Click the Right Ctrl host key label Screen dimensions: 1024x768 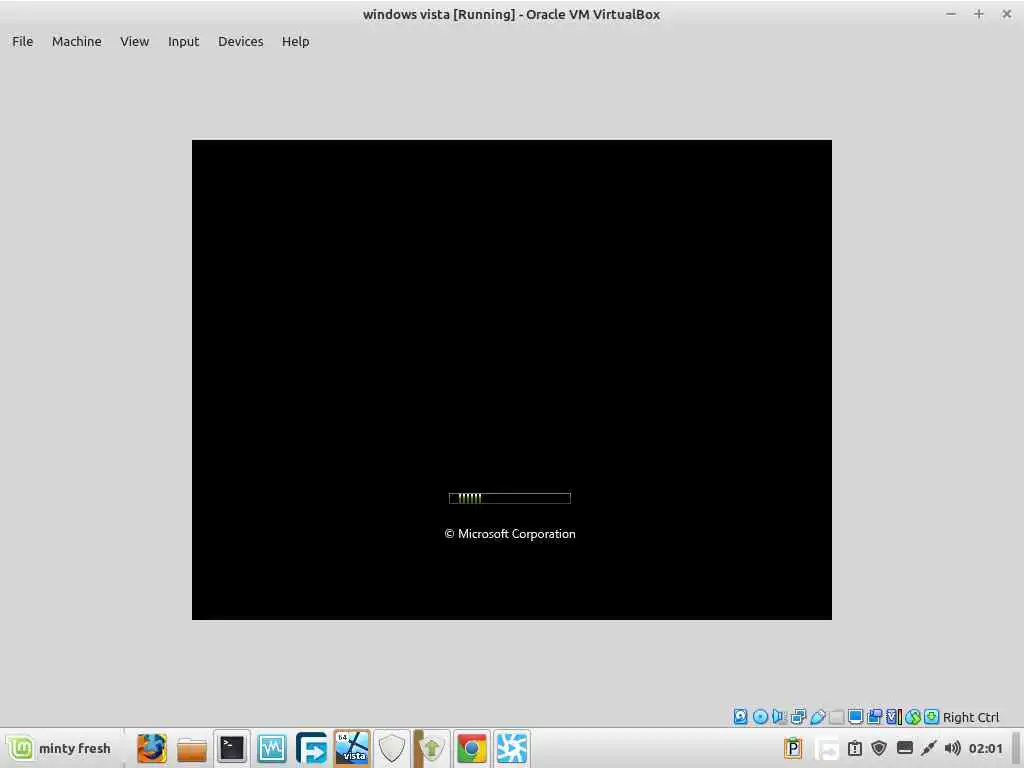click(x=970, y=717)
